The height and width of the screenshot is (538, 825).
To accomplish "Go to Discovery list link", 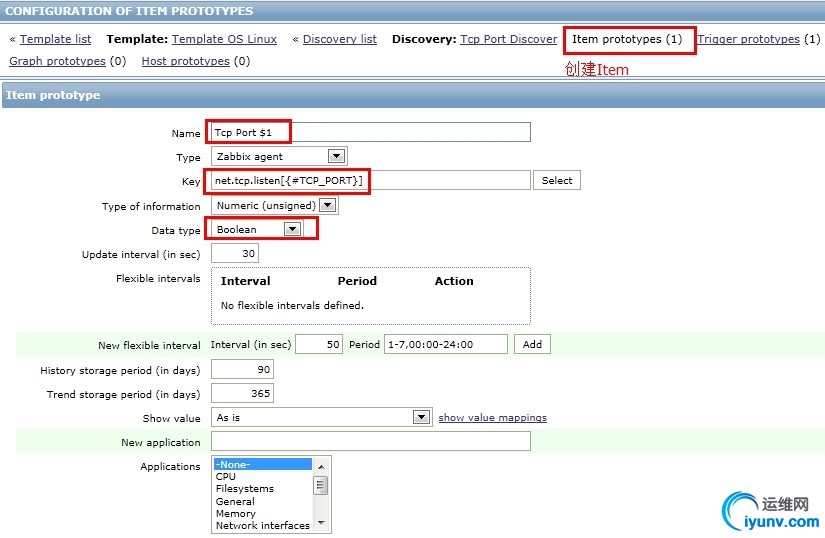I will coord(339,39).
